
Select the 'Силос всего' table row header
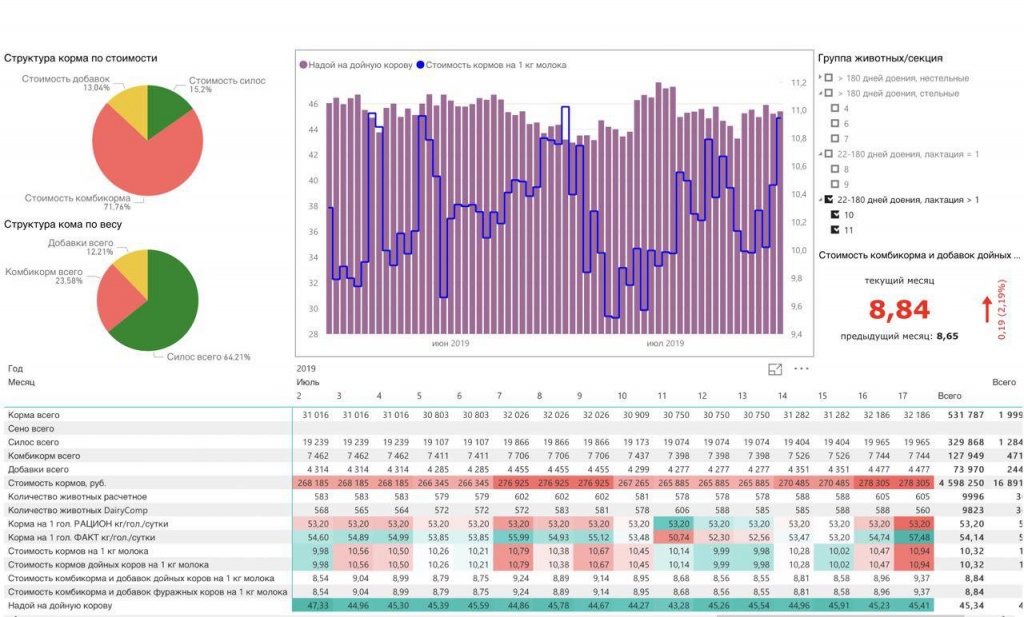pos(33,442)
